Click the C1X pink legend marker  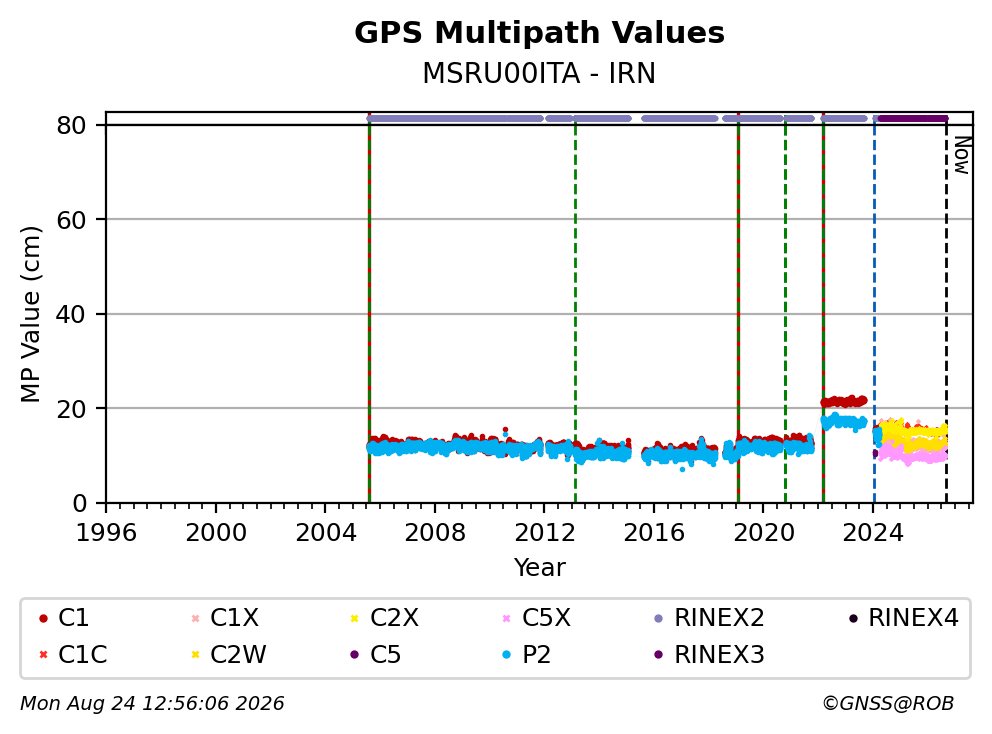(195, 618)
